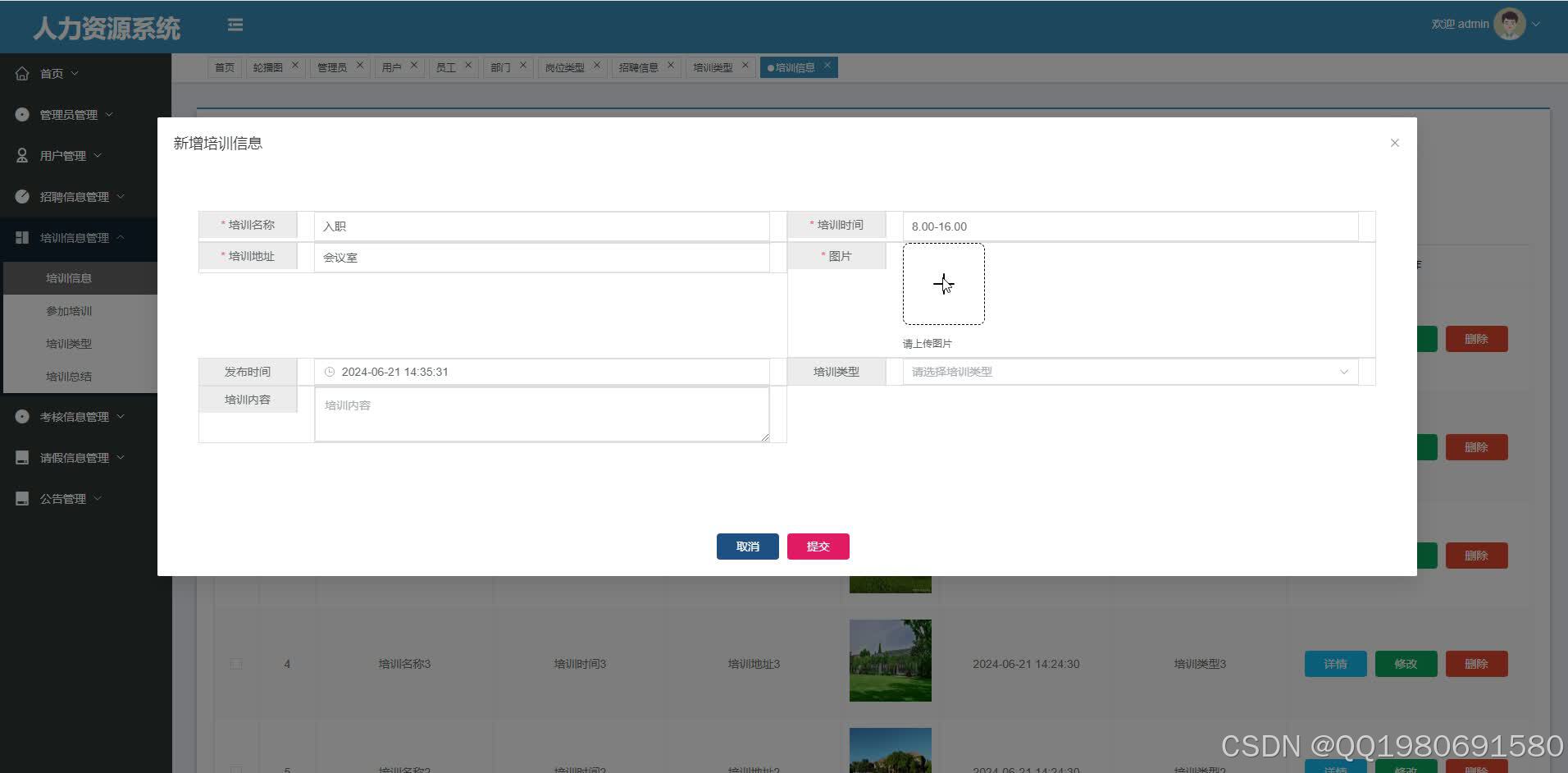This screenshot has width=1568, height=773.
Task: Click the 请假信息管理 sidebar icon
Action: [x=22, y=457]
